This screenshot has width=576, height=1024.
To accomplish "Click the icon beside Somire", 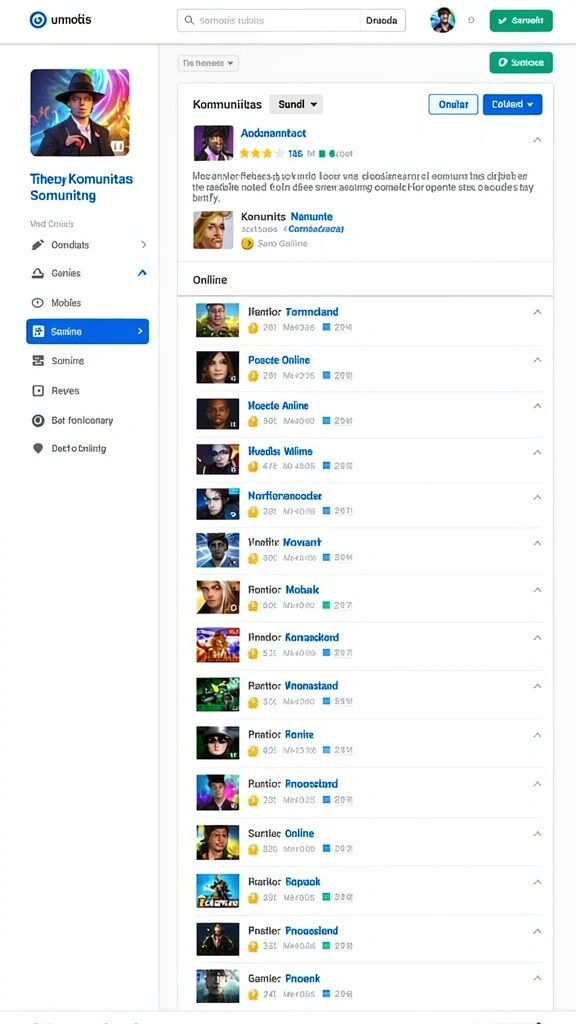I will click(38, 360).
